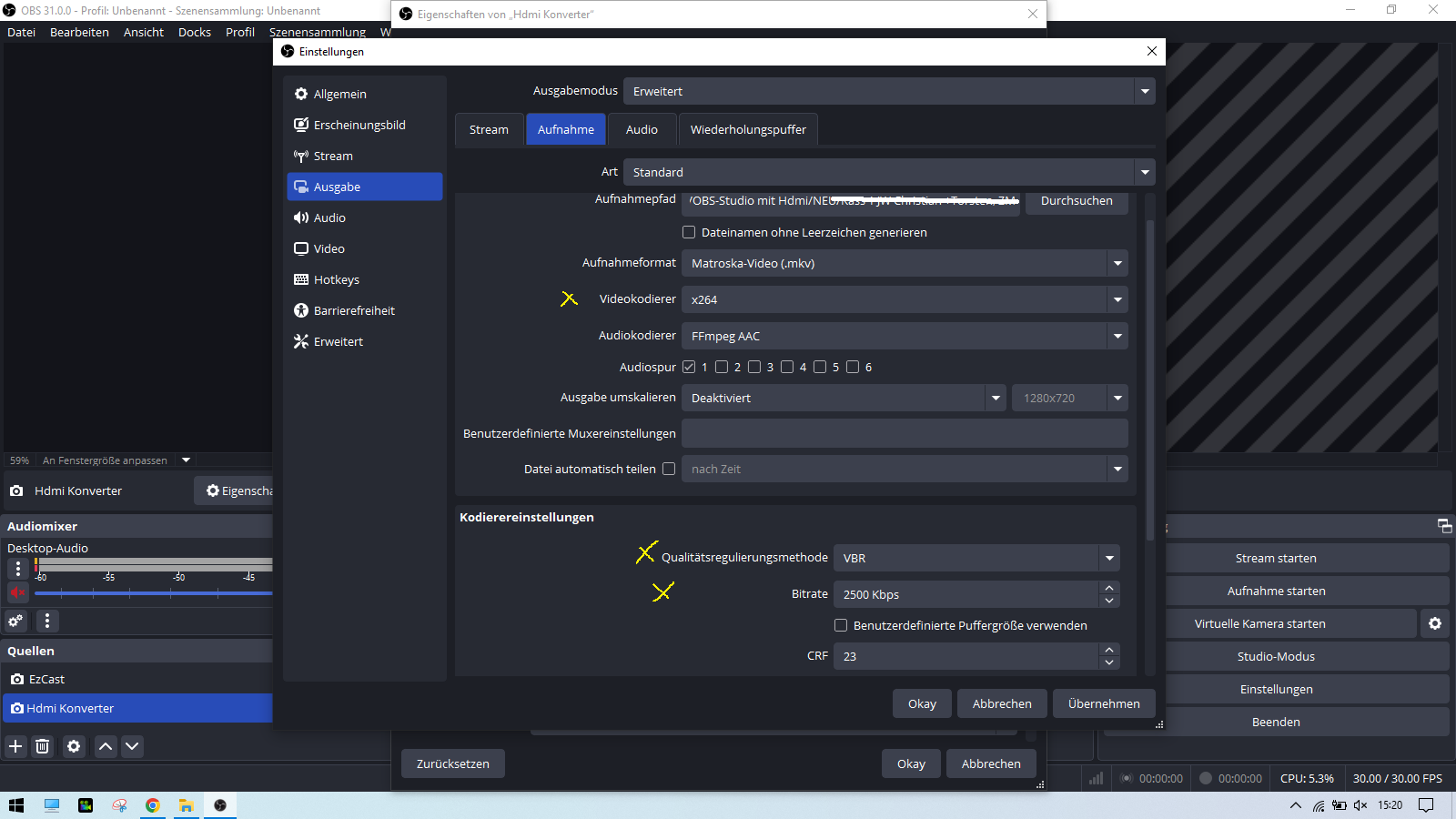
Task: Open the Desktop-Audio three-dot options menu
Action: [17, 568]
